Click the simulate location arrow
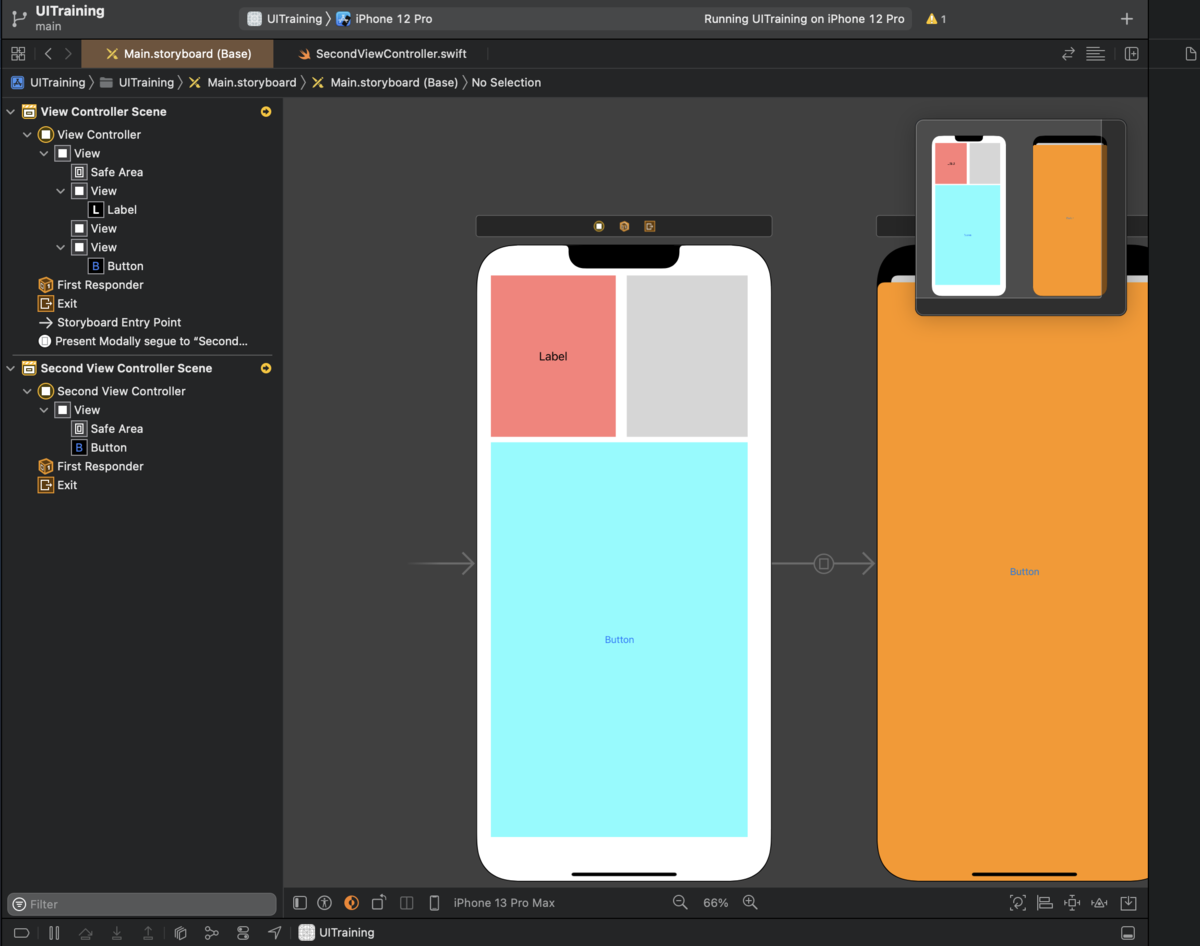The height and width of the screenshot is (946, 1200). [274, 933]
